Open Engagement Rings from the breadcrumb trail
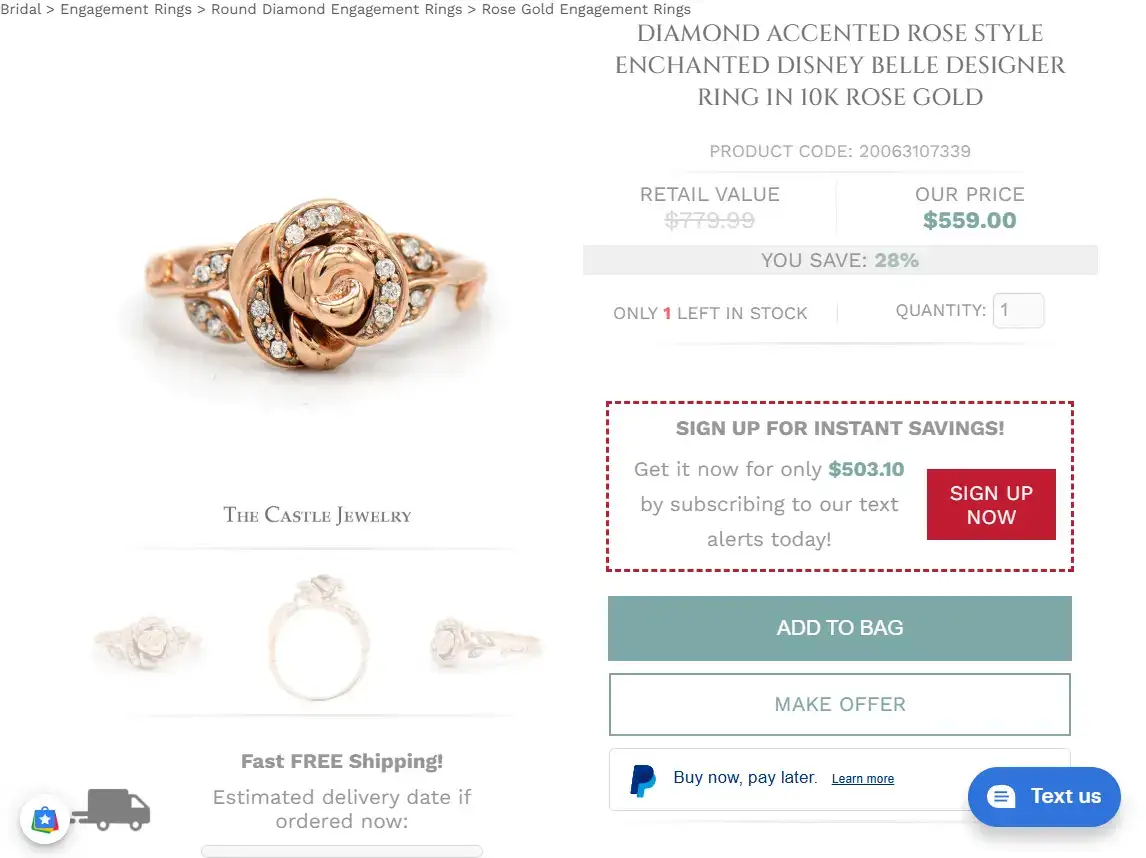Image resolution: width=1146 pixels, height=858 pixels. pos(125,9)
